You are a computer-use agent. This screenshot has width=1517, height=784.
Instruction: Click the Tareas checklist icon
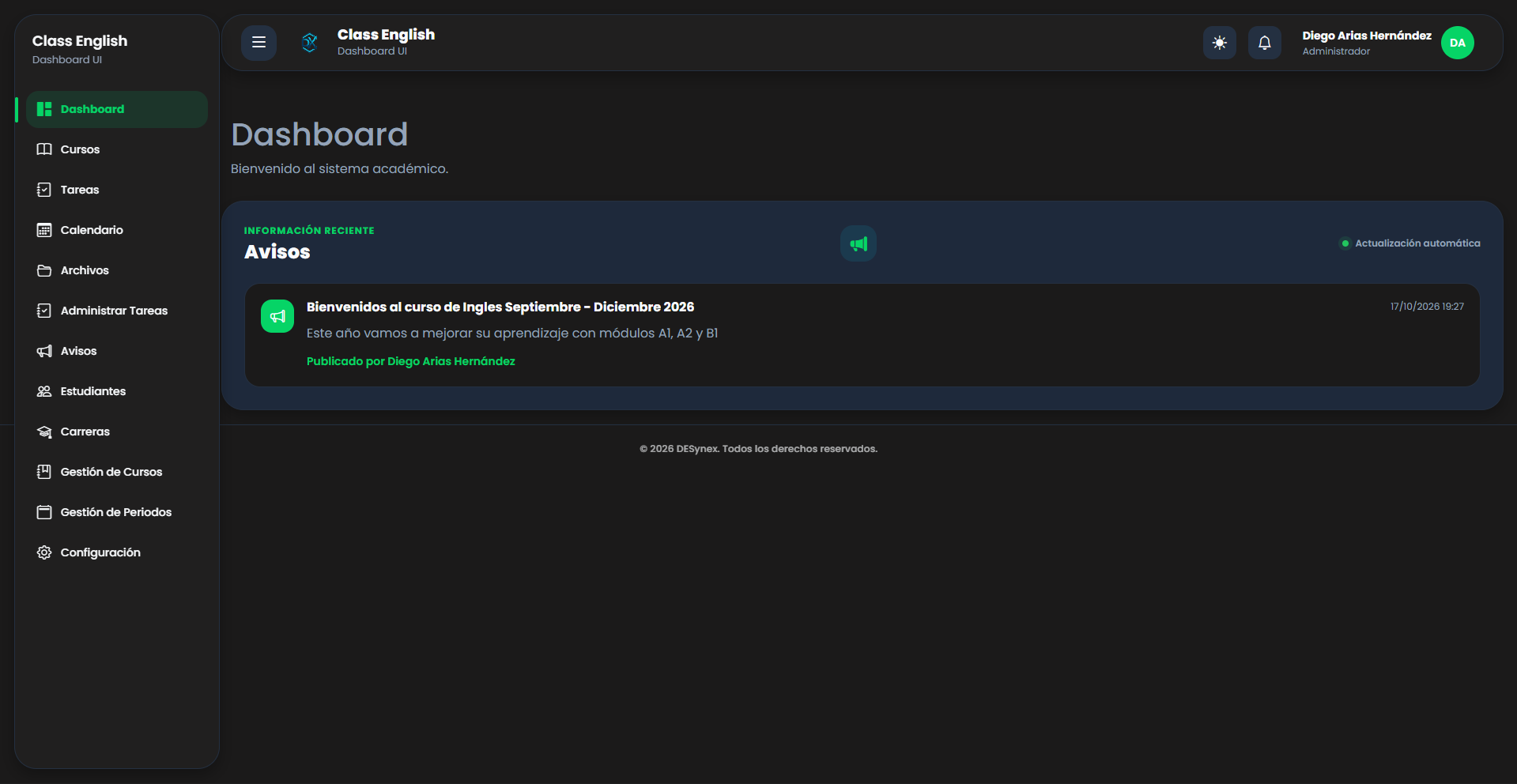(x=44, y=190)
